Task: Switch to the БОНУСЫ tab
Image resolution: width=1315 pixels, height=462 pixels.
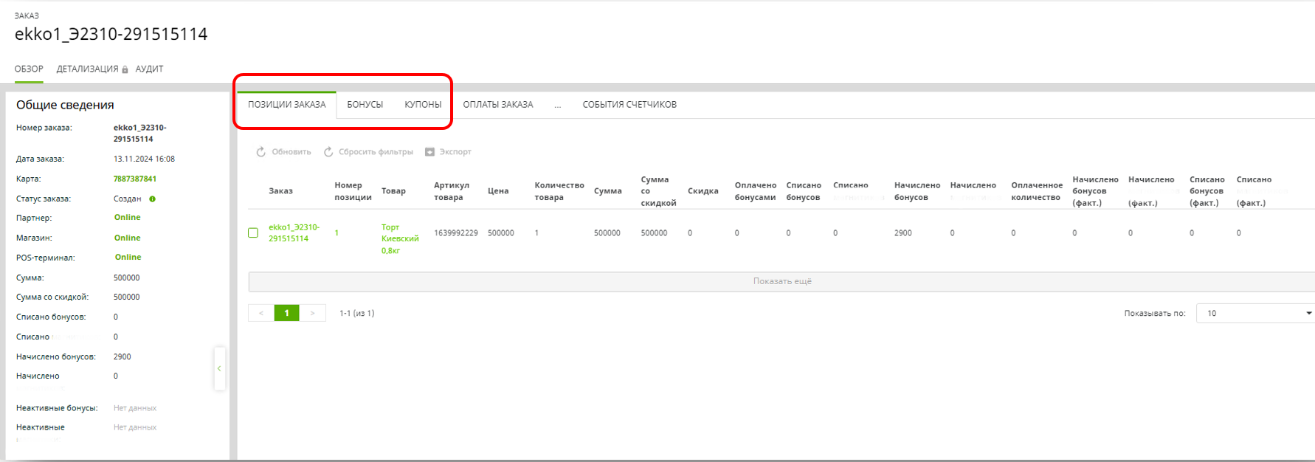Action: (x=365, y=104)
